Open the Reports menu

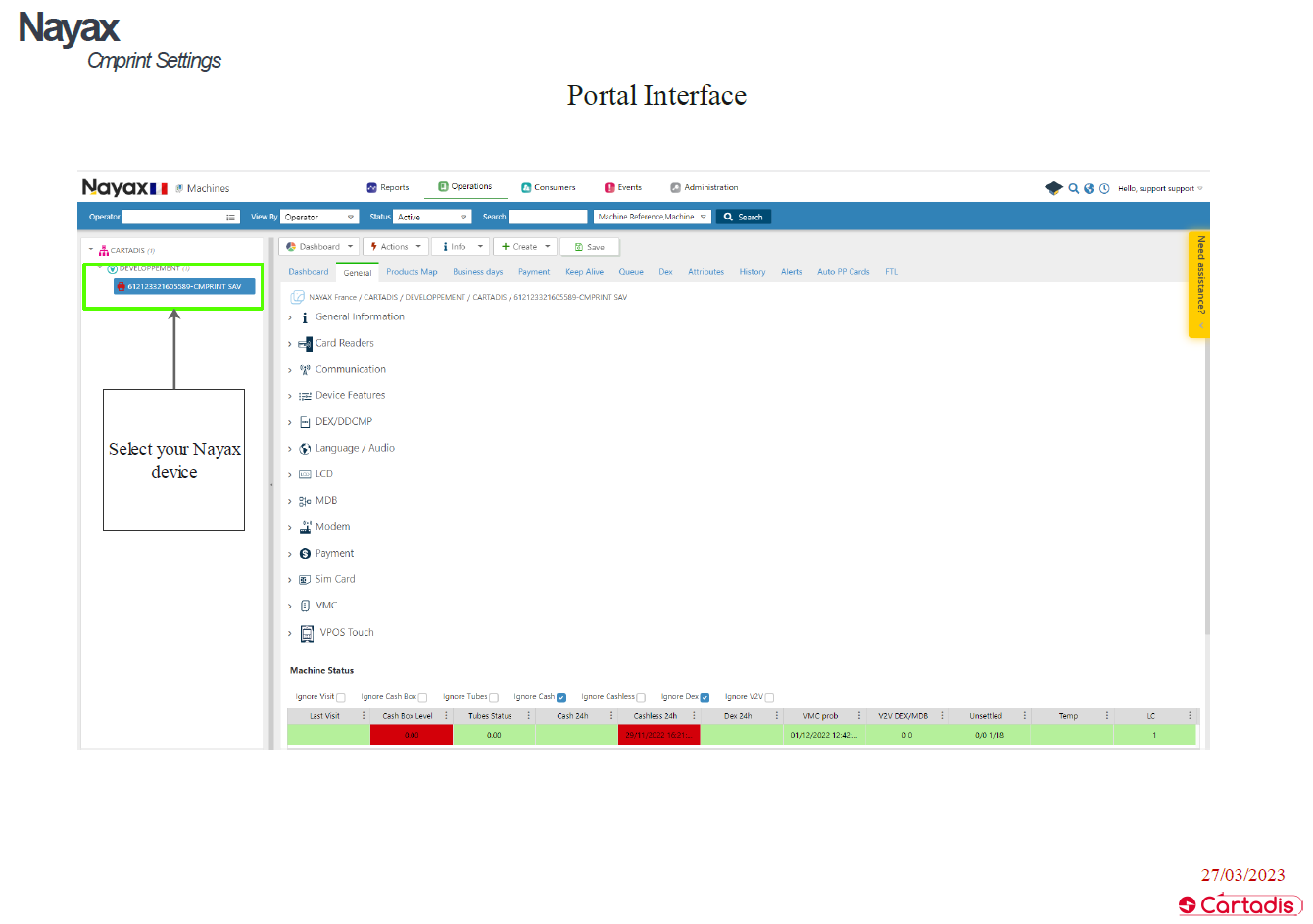tap(388, 188)
